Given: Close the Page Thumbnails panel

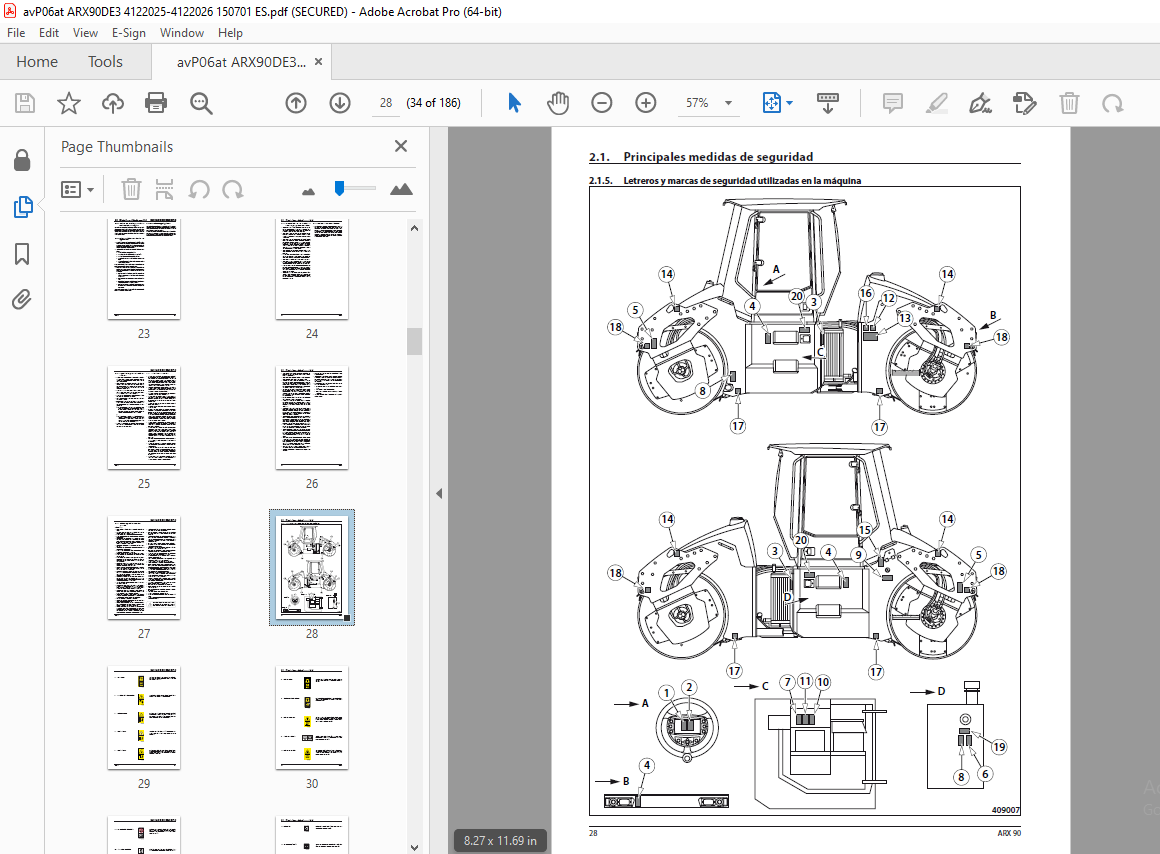Looking at the screenshot, I should pyautogui.click(x=401, y=146).
